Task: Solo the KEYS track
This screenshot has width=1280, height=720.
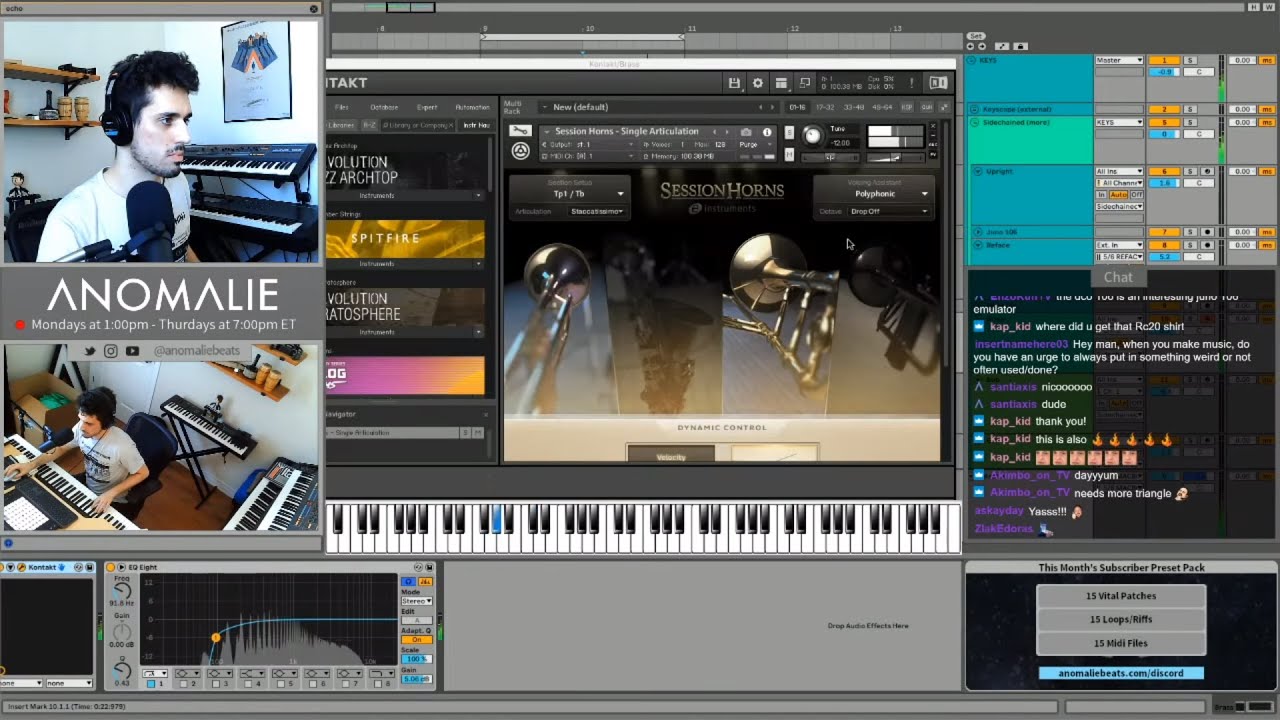Action: [1190, 61]
